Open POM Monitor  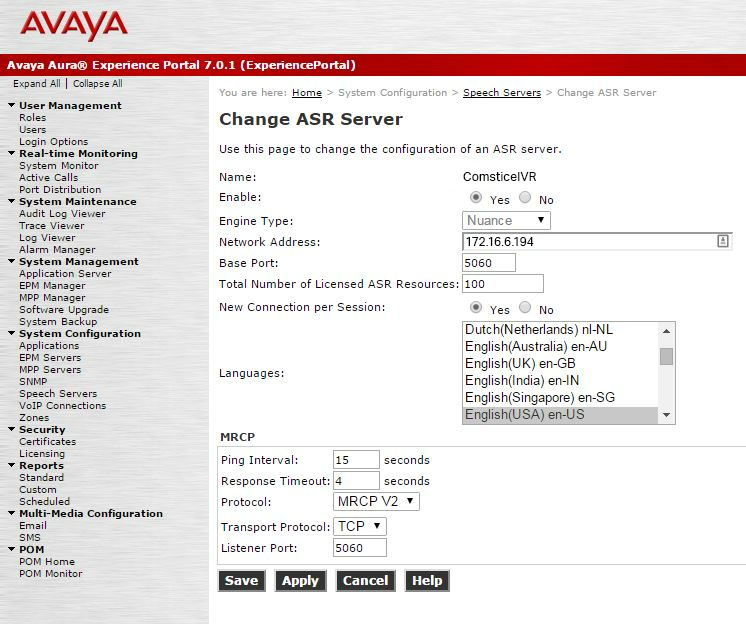50,574
